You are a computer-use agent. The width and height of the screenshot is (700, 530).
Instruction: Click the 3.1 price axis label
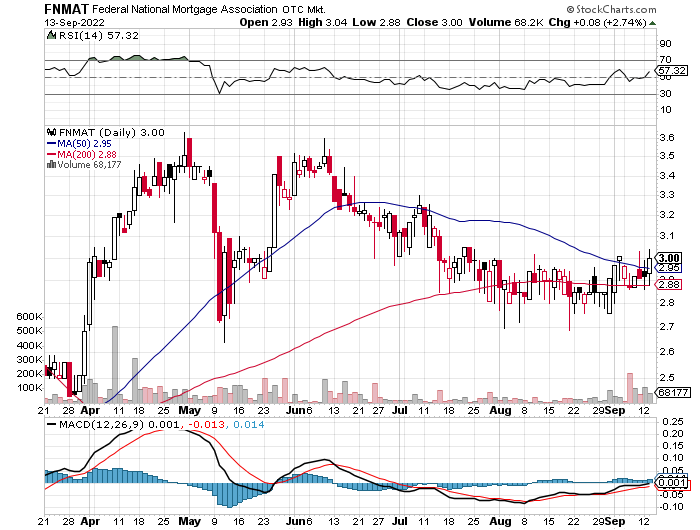(667, 235)
